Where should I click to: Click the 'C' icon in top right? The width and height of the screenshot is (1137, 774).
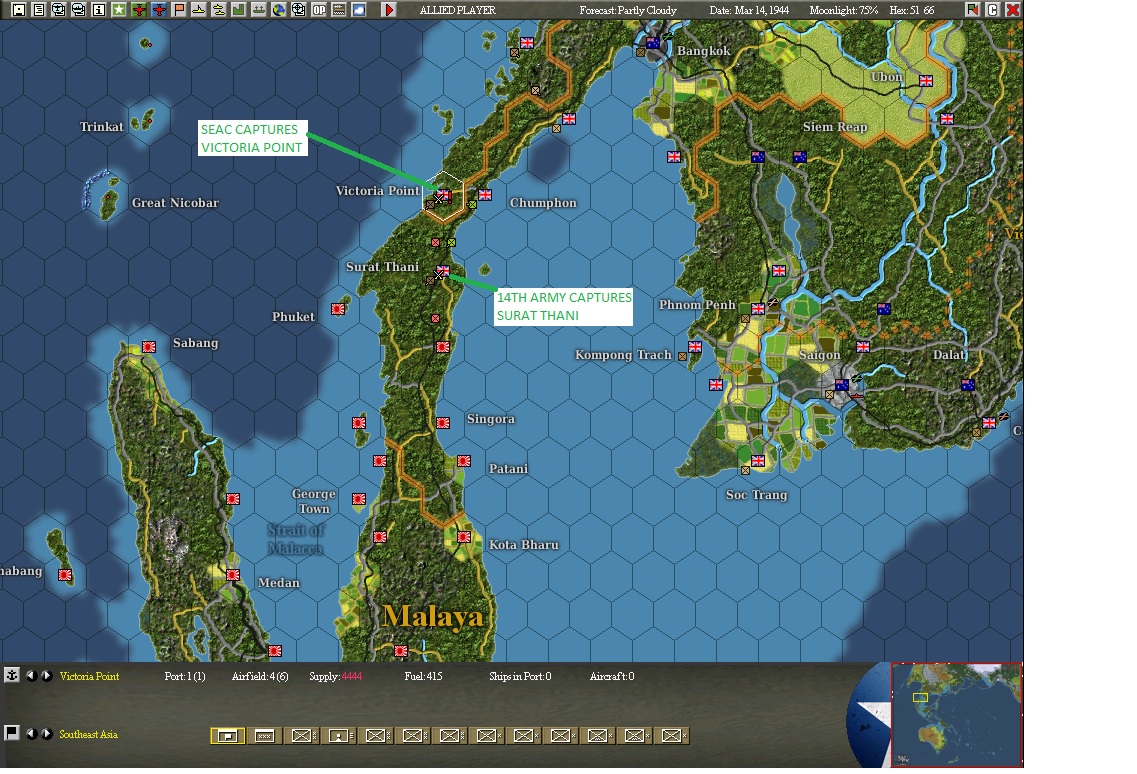[993, 10]
